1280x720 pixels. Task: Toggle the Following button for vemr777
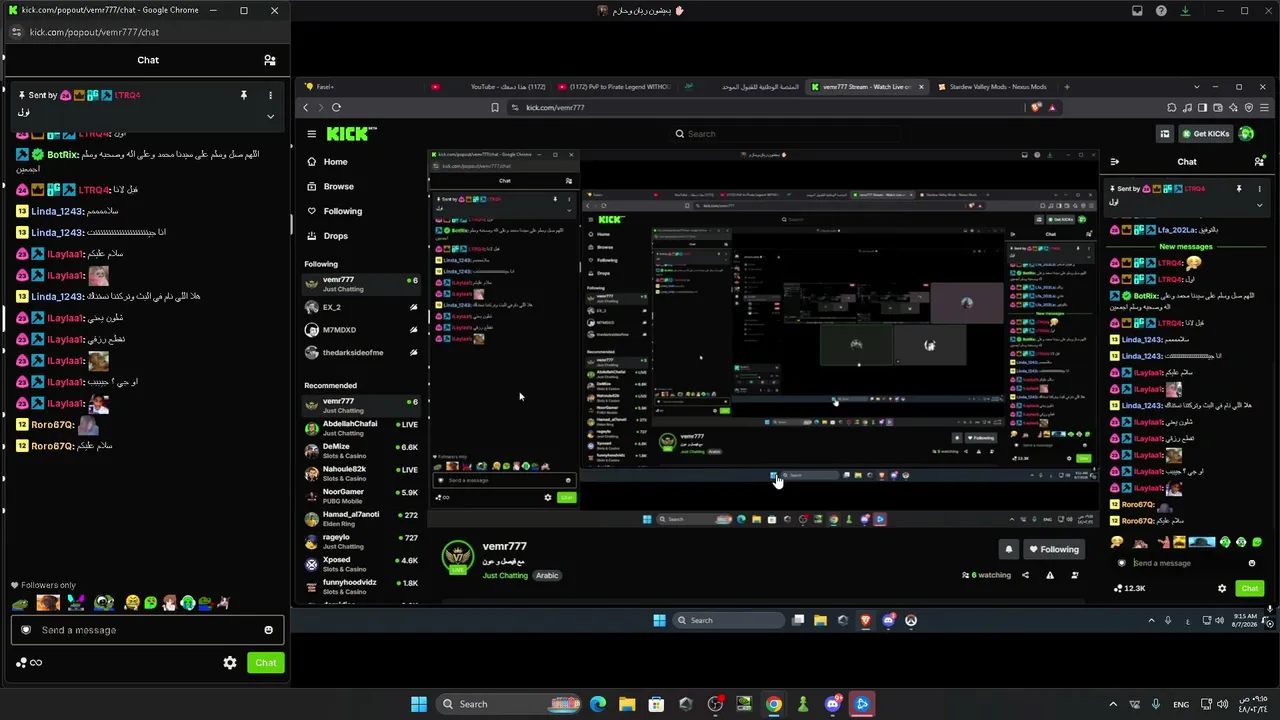click(x=1054, y=549)
